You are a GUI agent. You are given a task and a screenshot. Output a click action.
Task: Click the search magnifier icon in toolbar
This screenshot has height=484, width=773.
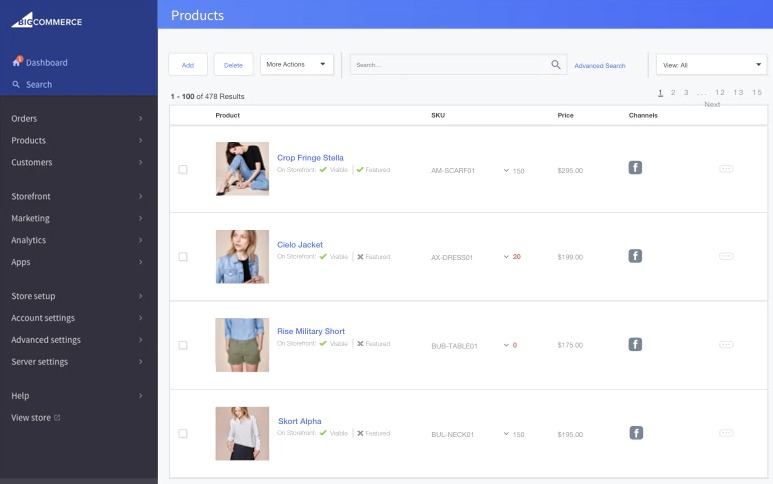[556, 65]
